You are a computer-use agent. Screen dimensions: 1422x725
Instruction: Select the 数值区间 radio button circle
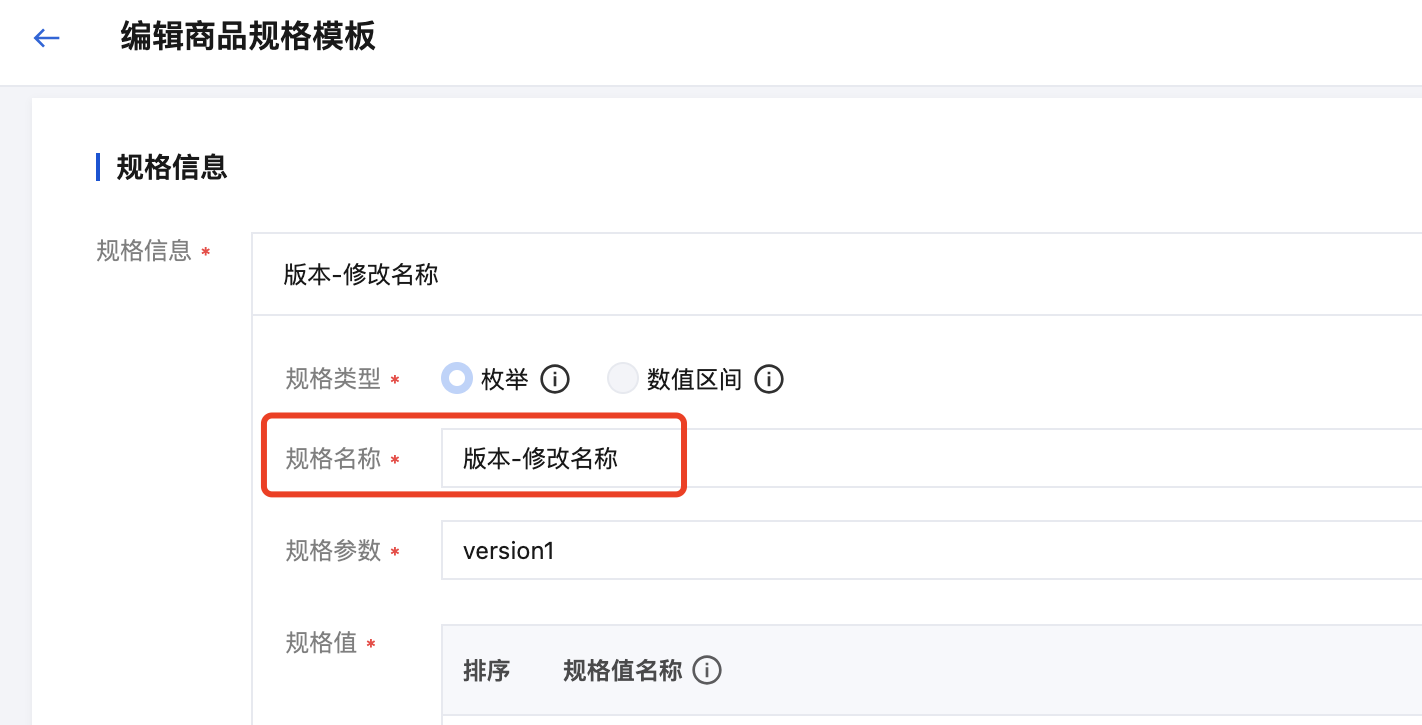pyautogui.click(x=623, y=379)
